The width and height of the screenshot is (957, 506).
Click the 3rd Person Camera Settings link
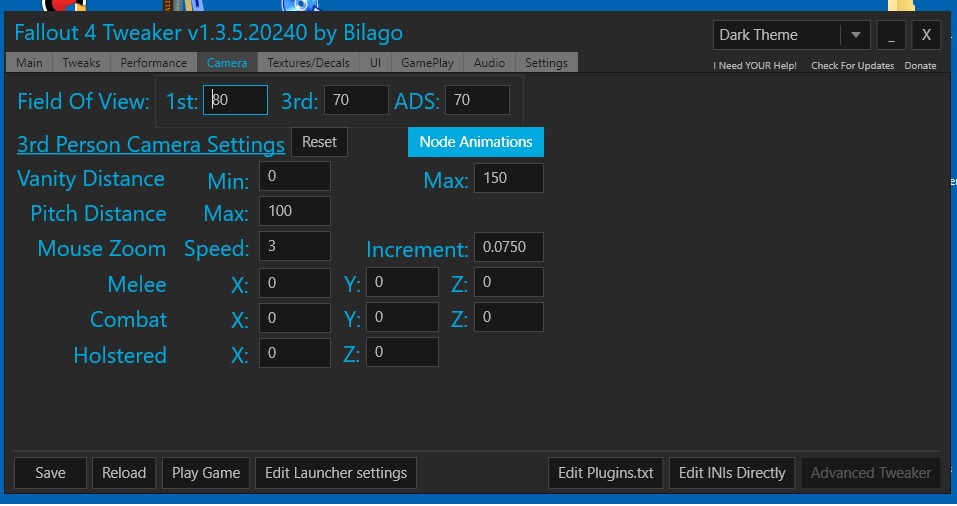click(x=151, y=145)
